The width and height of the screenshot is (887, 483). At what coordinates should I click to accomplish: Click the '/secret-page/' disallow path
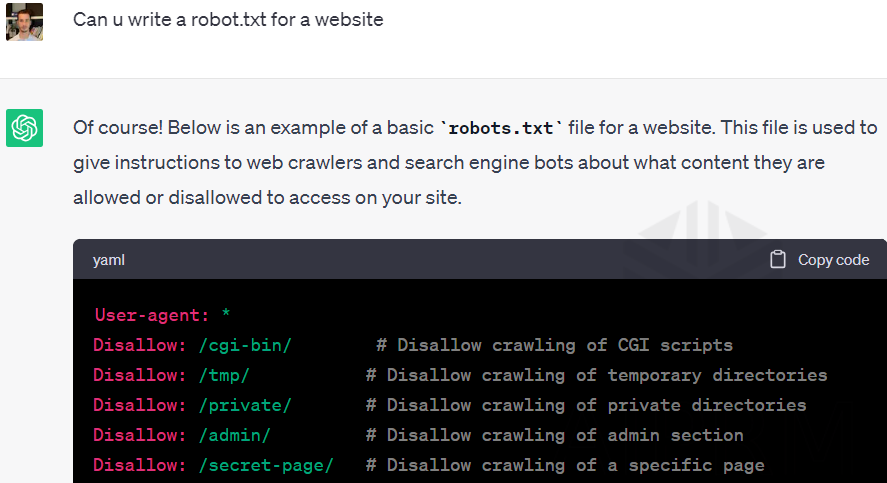266,465
